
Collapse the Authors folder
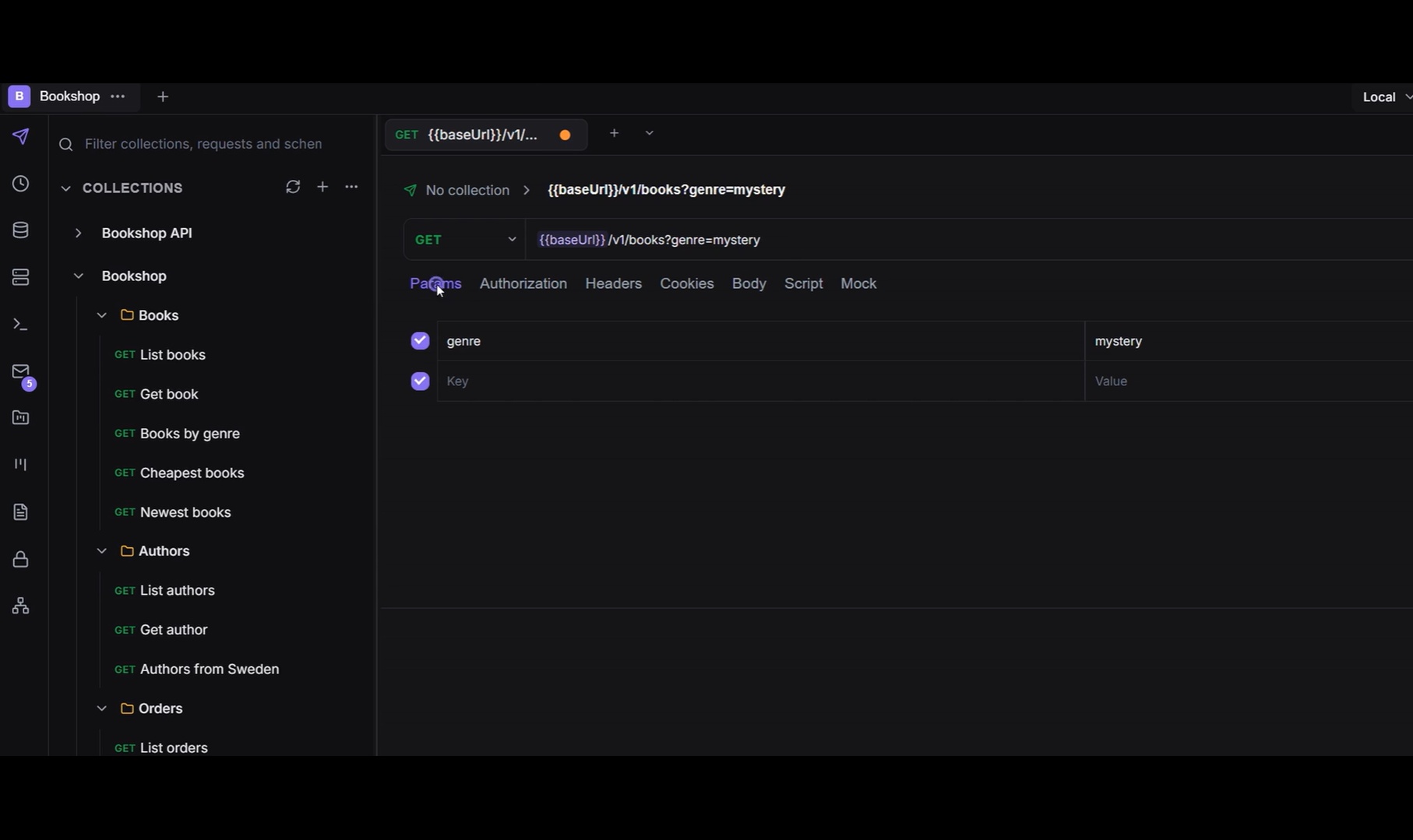[x=101, y=551]
